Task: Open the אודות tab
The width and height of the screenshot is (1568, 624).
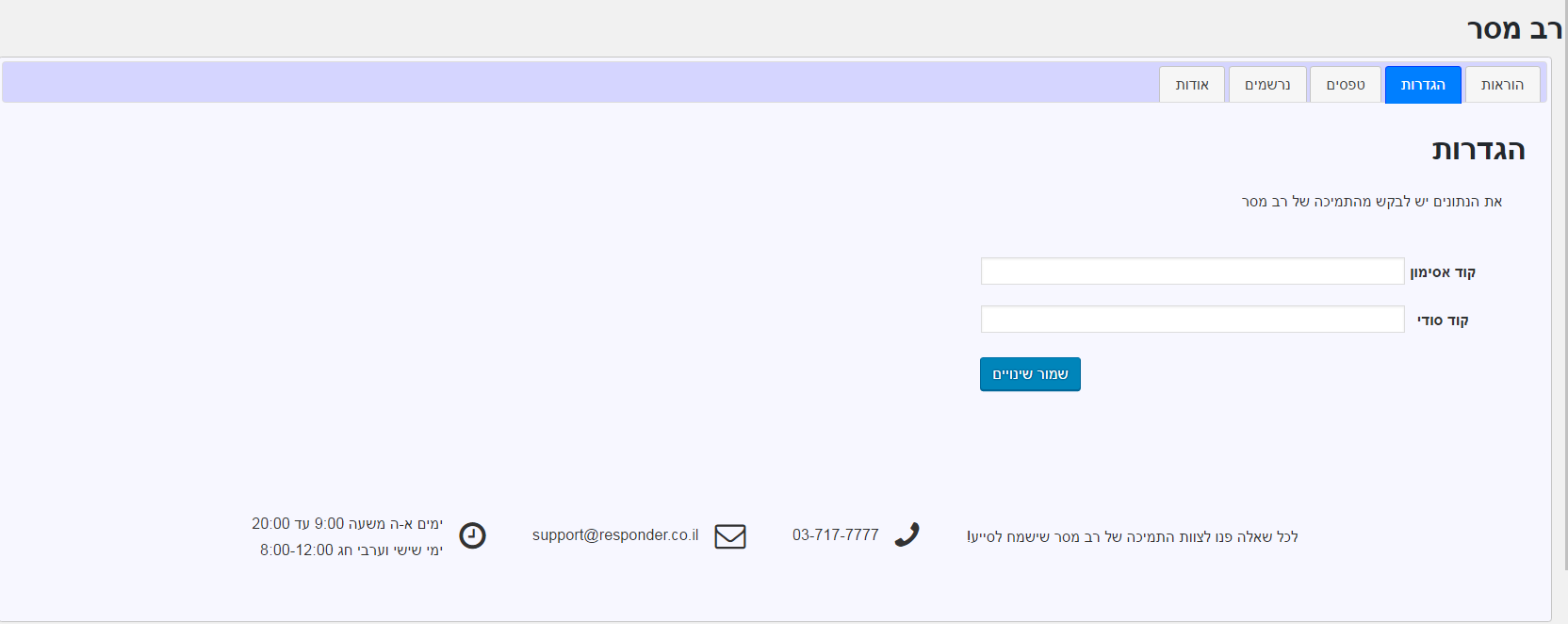Action: (x=1191, y=85)
